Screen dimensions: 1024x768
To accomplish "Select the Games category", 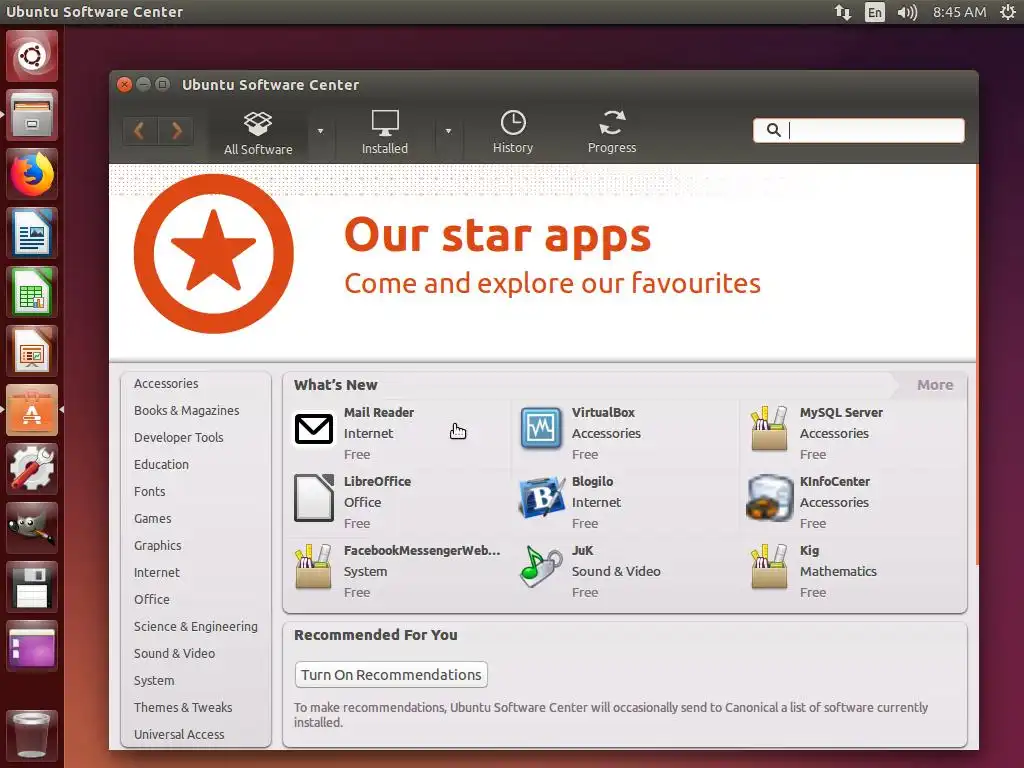I will click(x=153, y=519).
